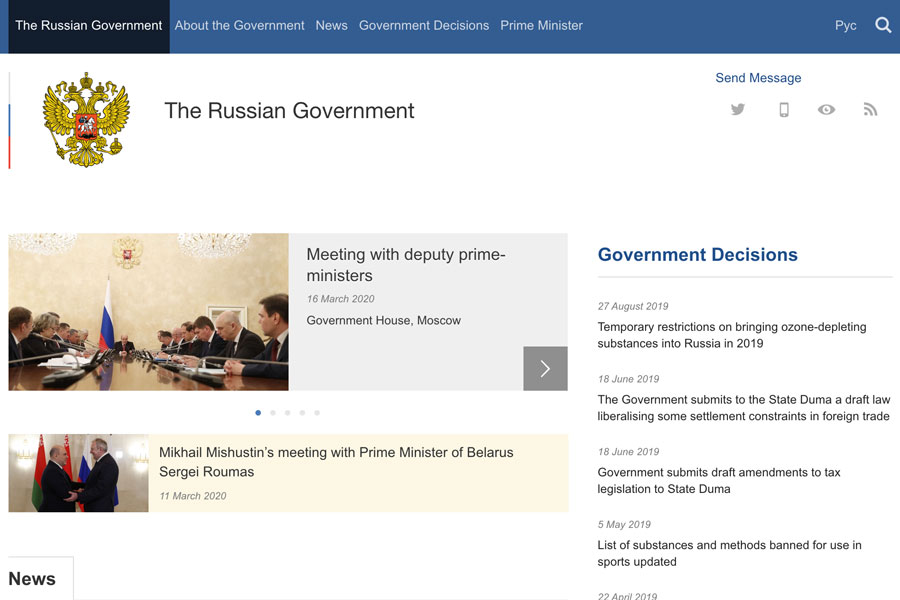900x600 pixels.
Task: Select the fourth carousel dot
Action: click(302, 413)
